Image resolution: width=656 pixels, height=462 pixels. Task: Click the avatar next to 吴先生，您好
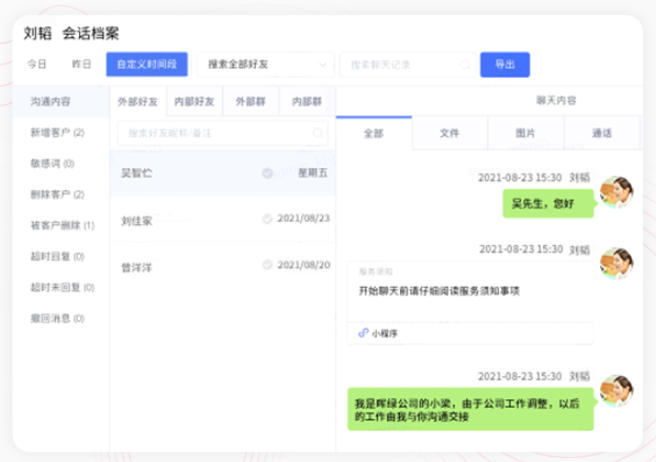(615, 192)
